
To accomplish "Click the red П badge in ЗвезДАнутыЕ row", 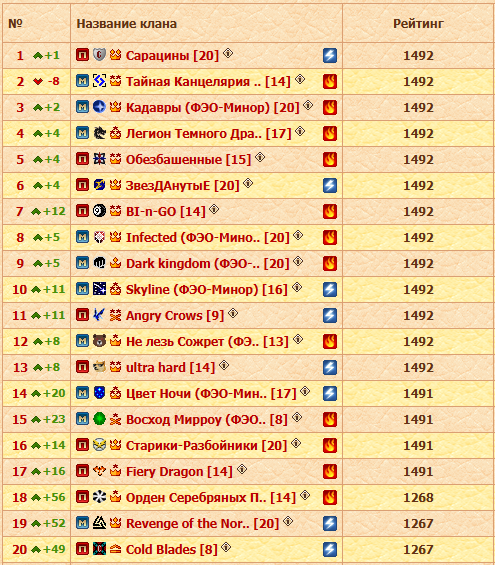I will coord(82,184).
